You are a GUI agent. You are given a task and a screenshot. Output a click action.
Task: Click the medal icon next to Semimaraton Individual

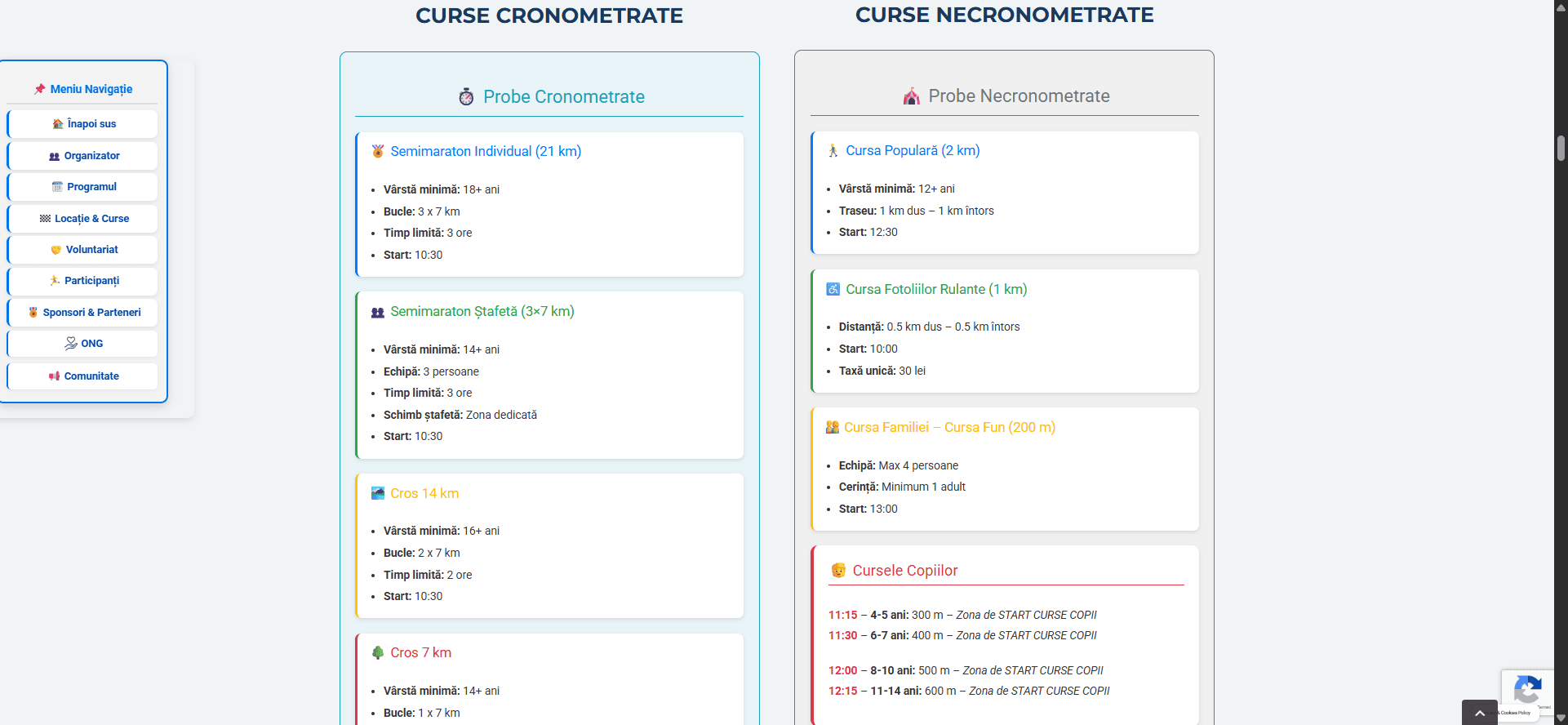378,151
